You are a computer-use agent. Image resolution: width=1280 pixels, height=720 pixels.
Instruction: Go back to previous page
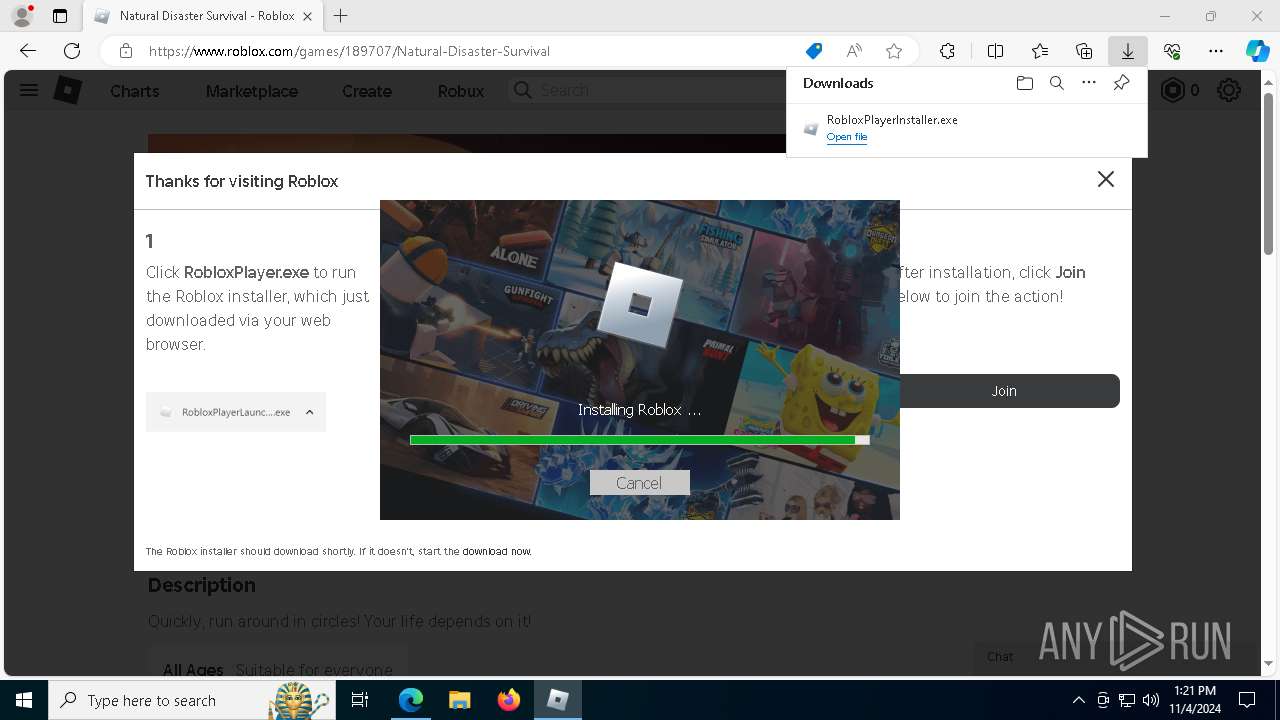click(x=28, y=51)
